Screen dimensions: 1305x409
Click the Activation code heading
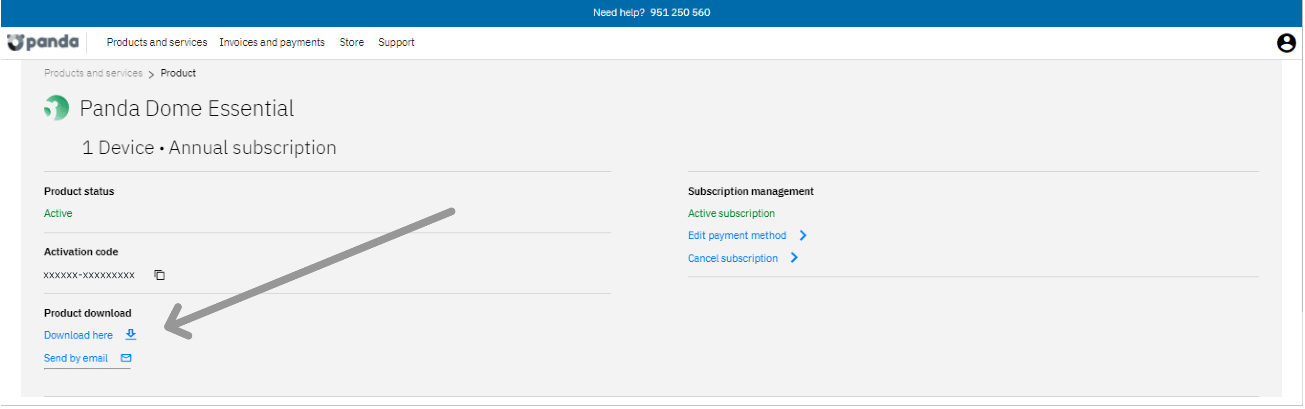(x=81, y=252)
